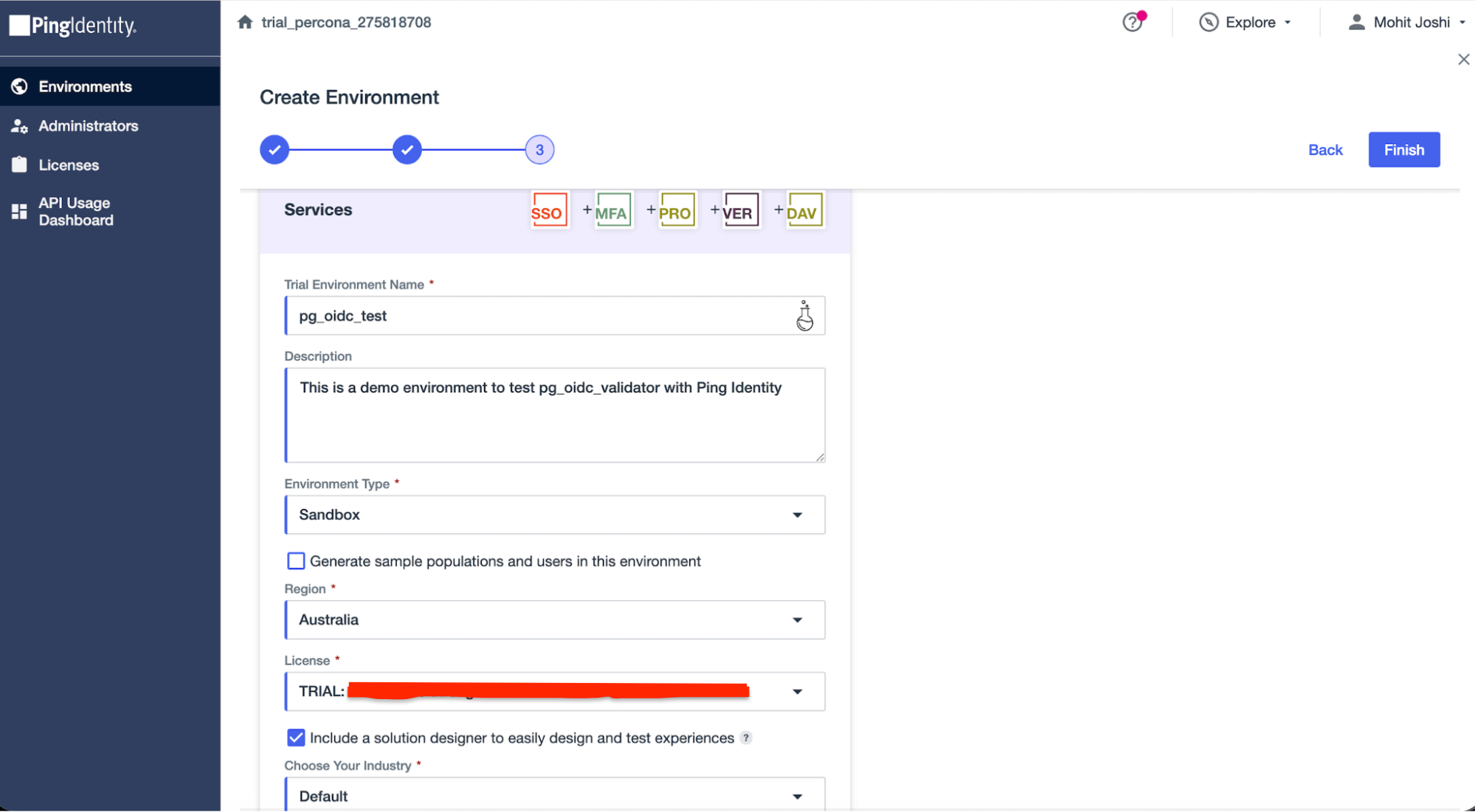This screenshot has height=812, width=1475.
Task: Click the Finish button
Action: [x=1403, y=150]
